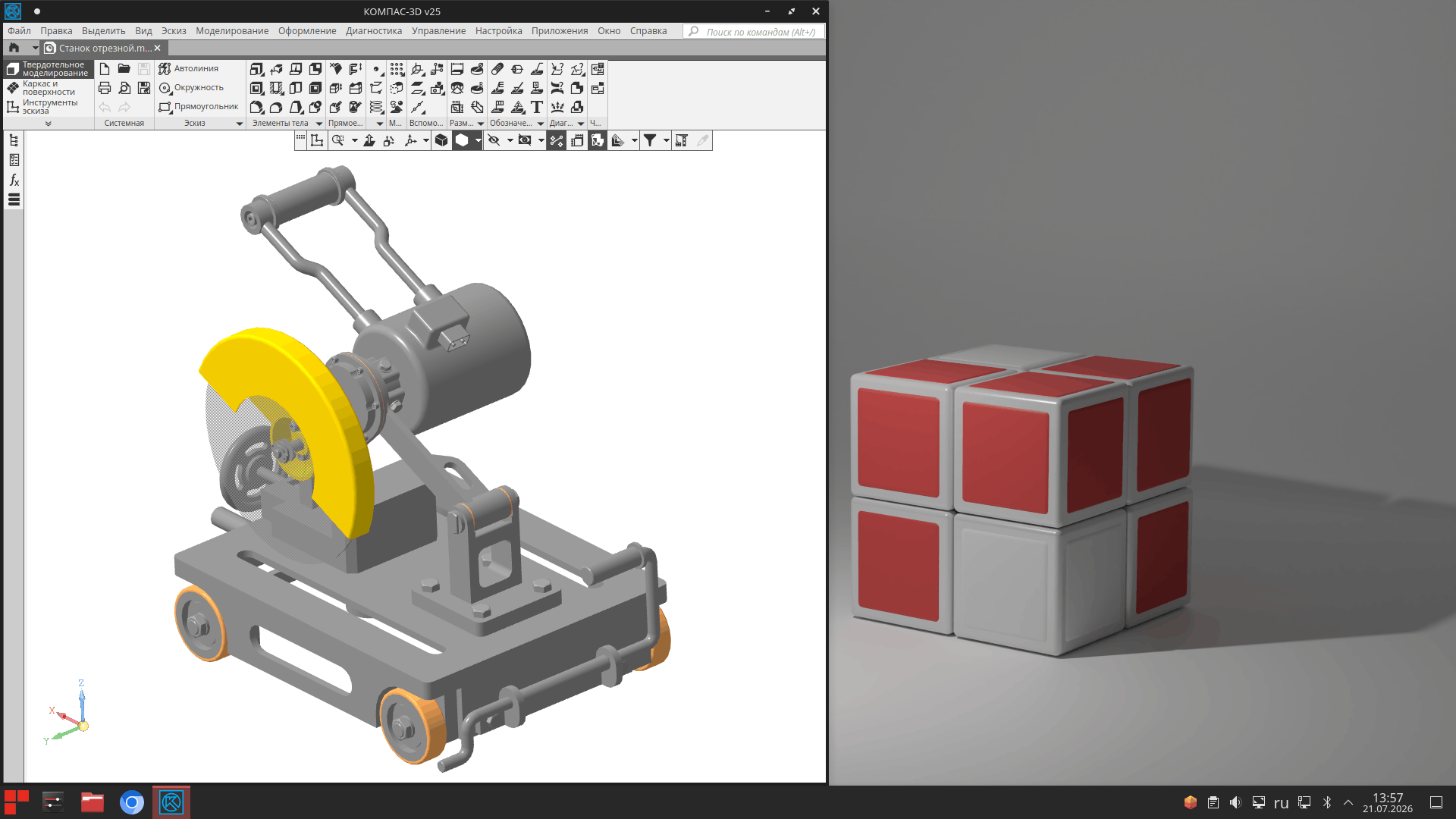1456x819 pixels.
Task: Click the open document folder icon
Action: (x=124, y=68)
